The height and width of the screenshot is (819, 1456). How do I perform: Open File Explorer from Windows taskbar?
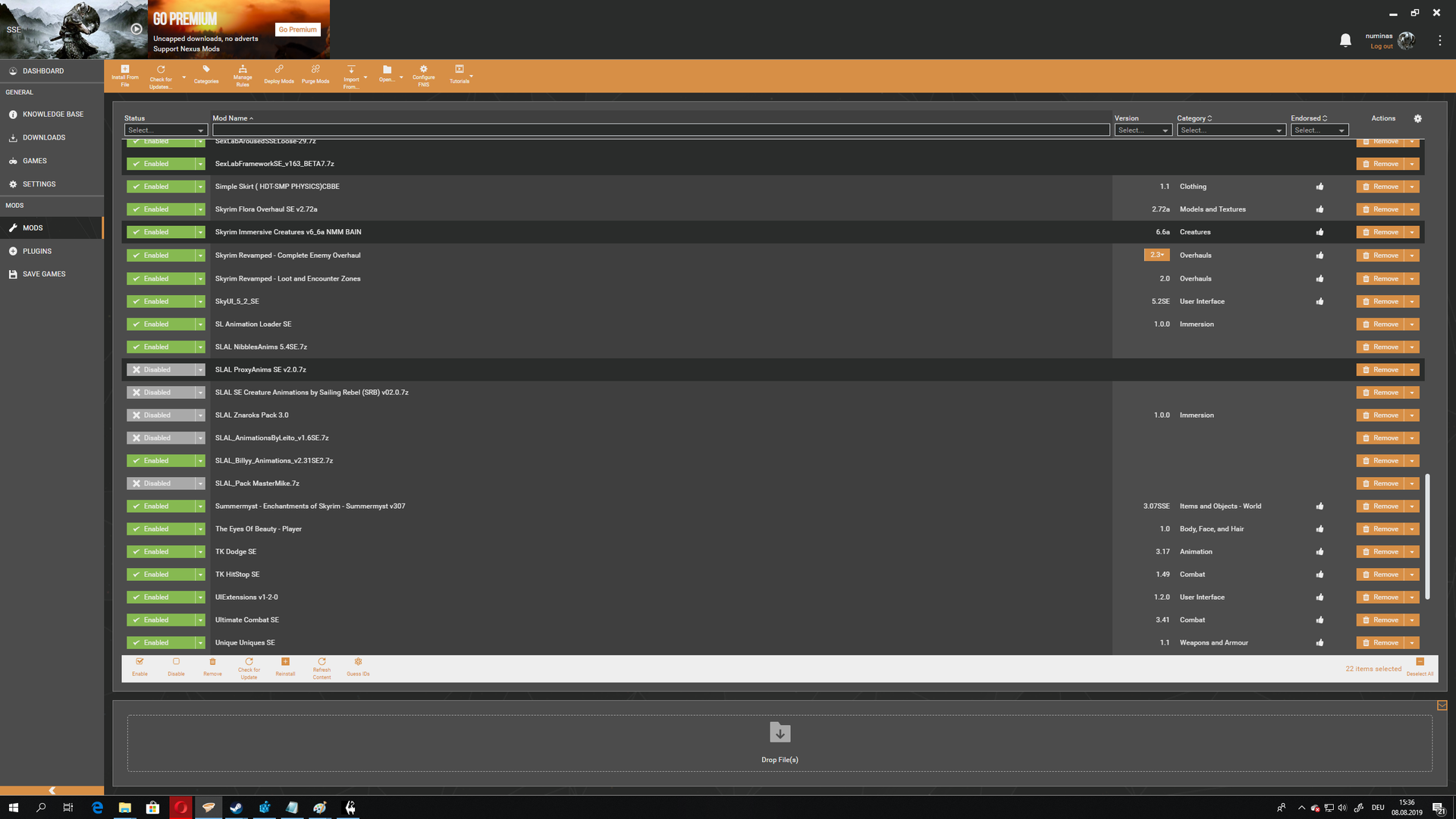(125, 808)
